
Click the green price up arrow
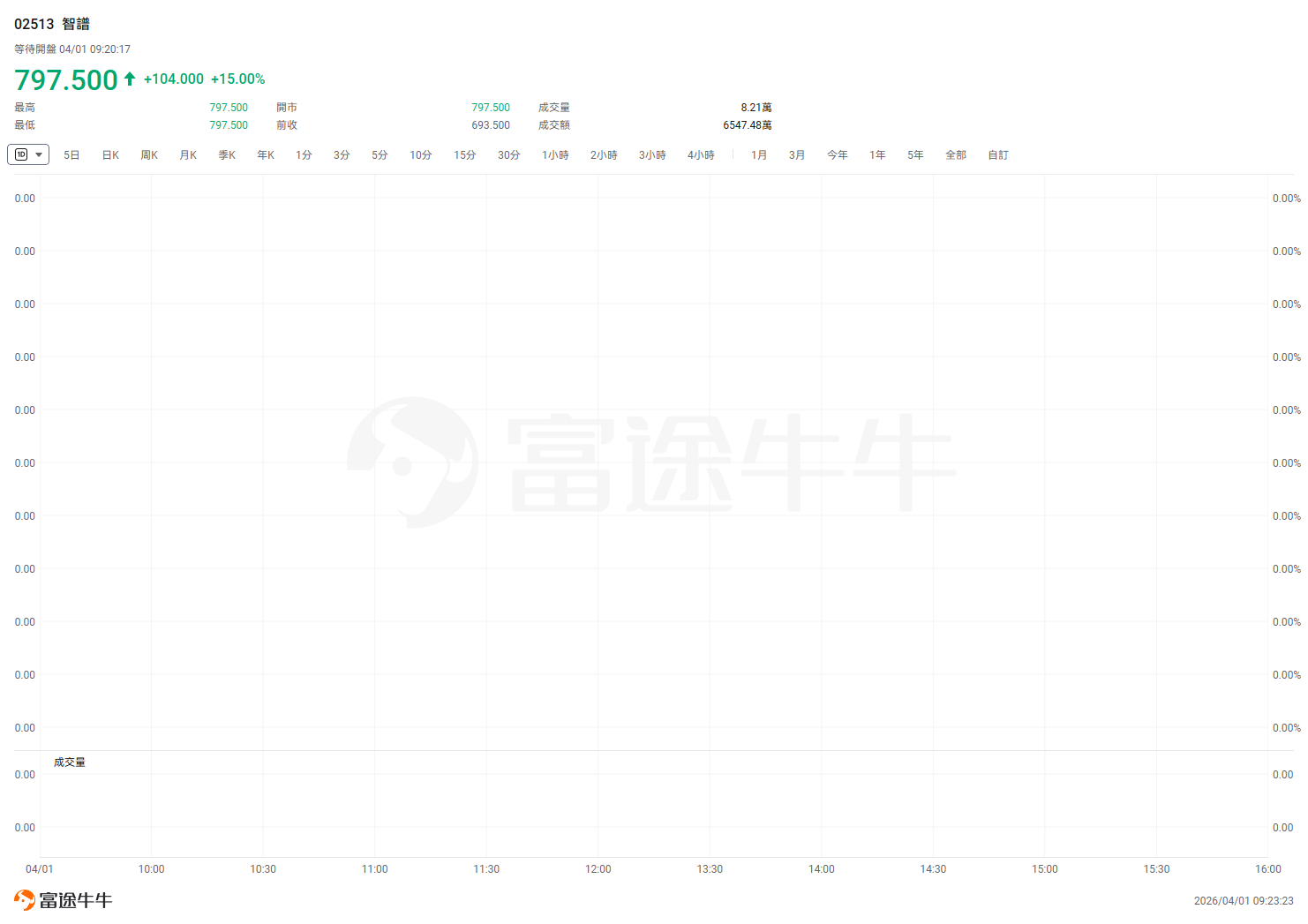[x=130, y=79]
